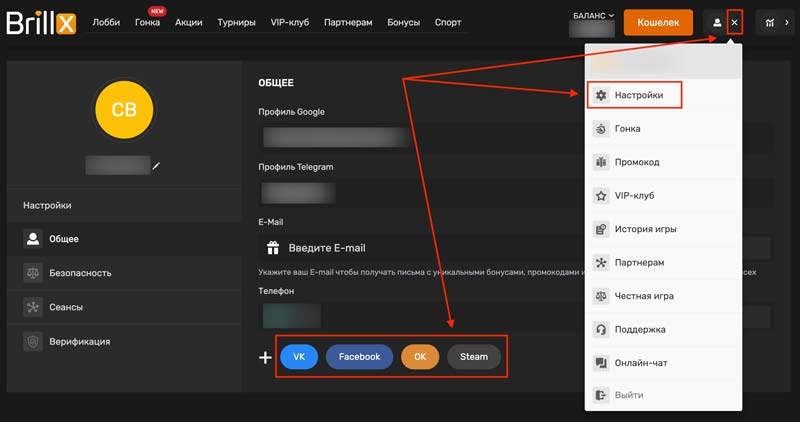Connect the Steam account button

pyautogui.click(x=473, y=357)
